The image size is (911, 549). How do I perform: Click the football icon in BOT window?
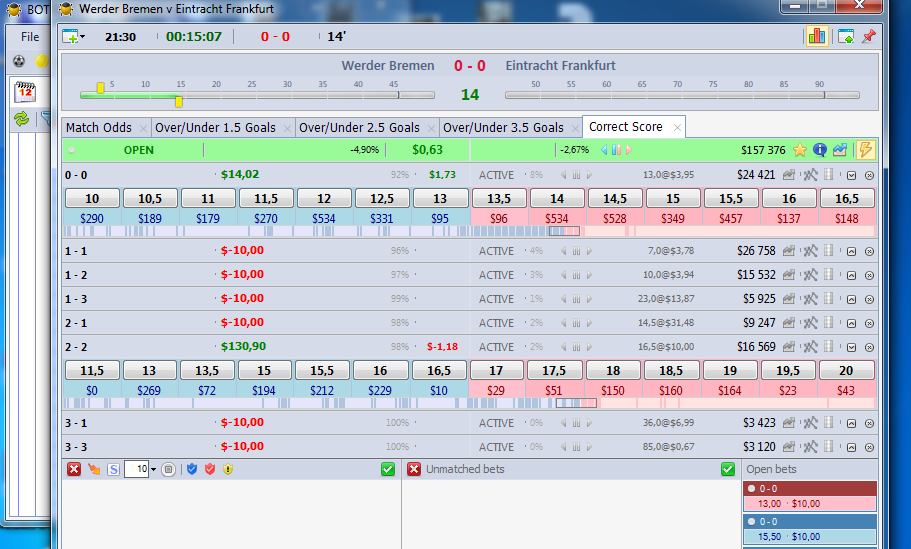pos(19,60)
